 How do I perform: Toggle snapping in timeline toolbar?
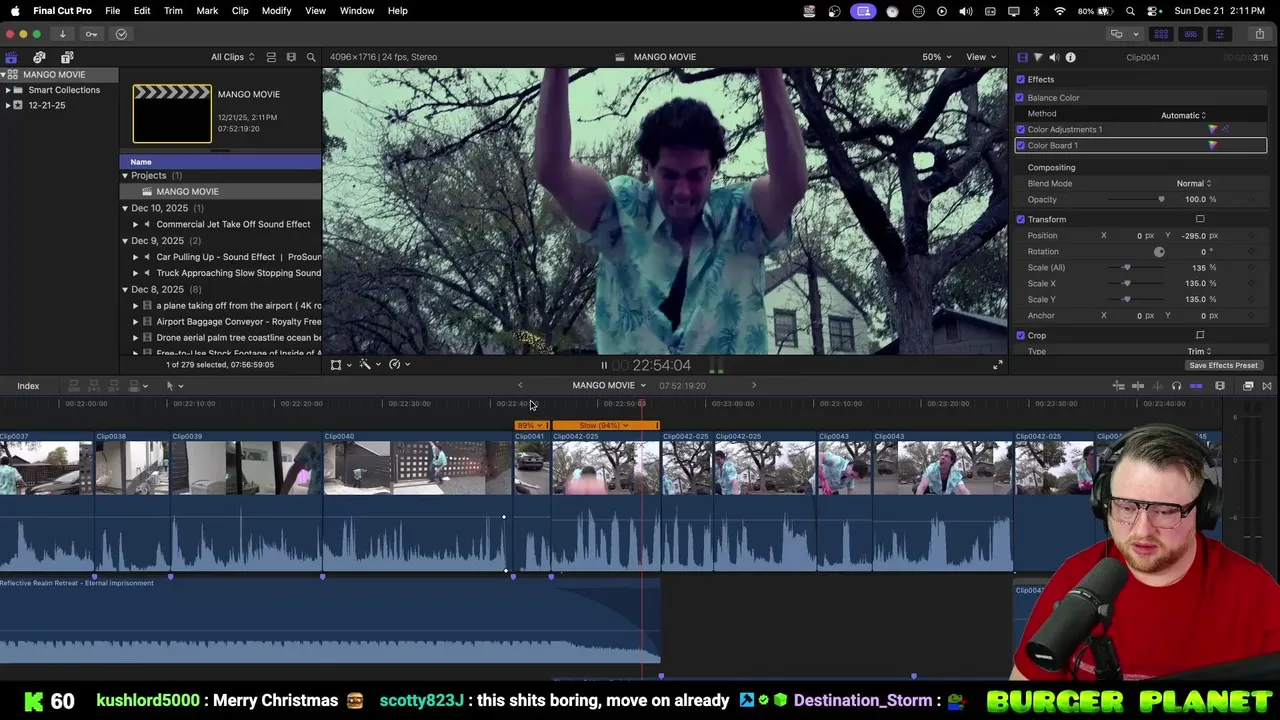pos(1196,386)
